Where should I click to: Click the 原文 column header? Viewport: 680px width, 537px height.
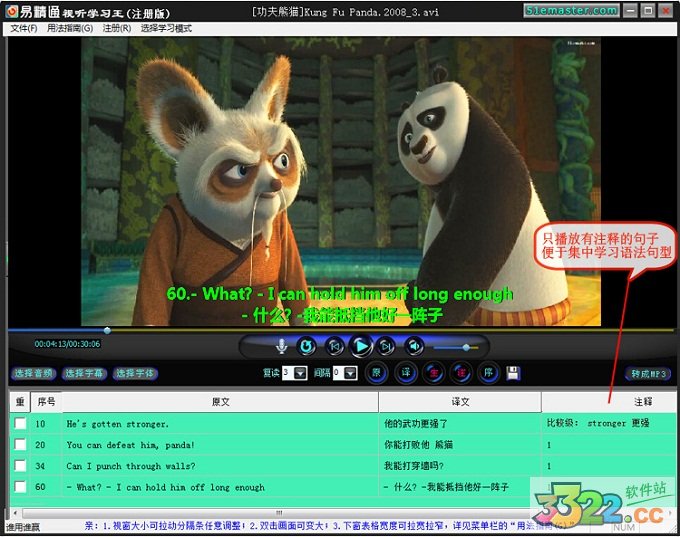[x=220, y=402]
